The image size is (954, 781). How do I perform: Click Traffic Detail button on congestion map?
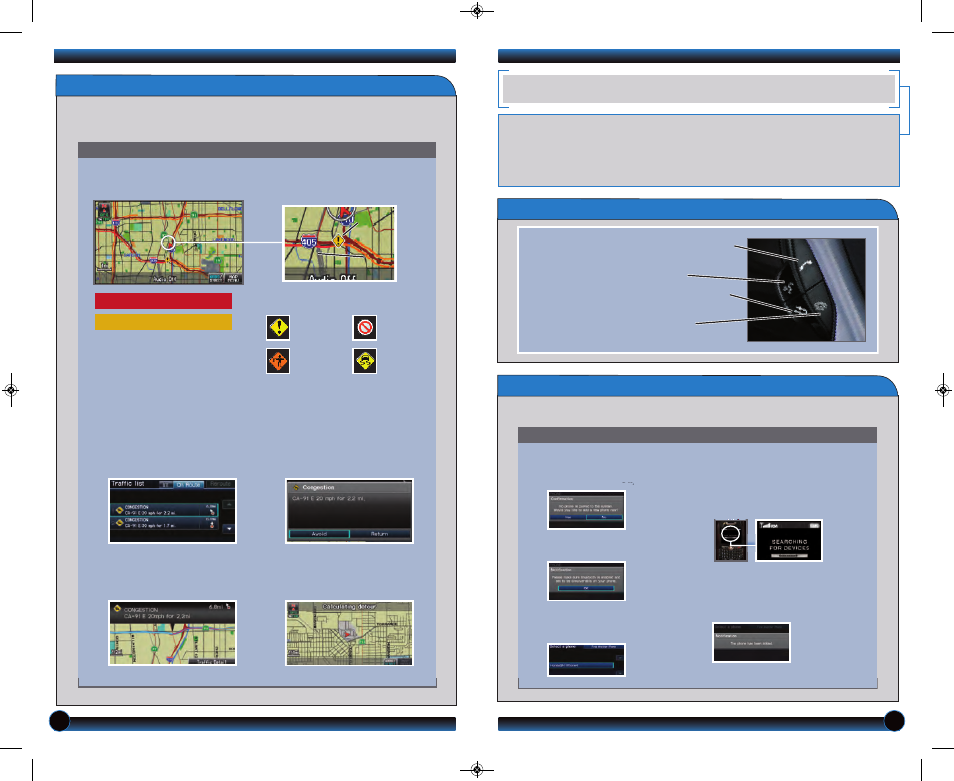[211, 662]
